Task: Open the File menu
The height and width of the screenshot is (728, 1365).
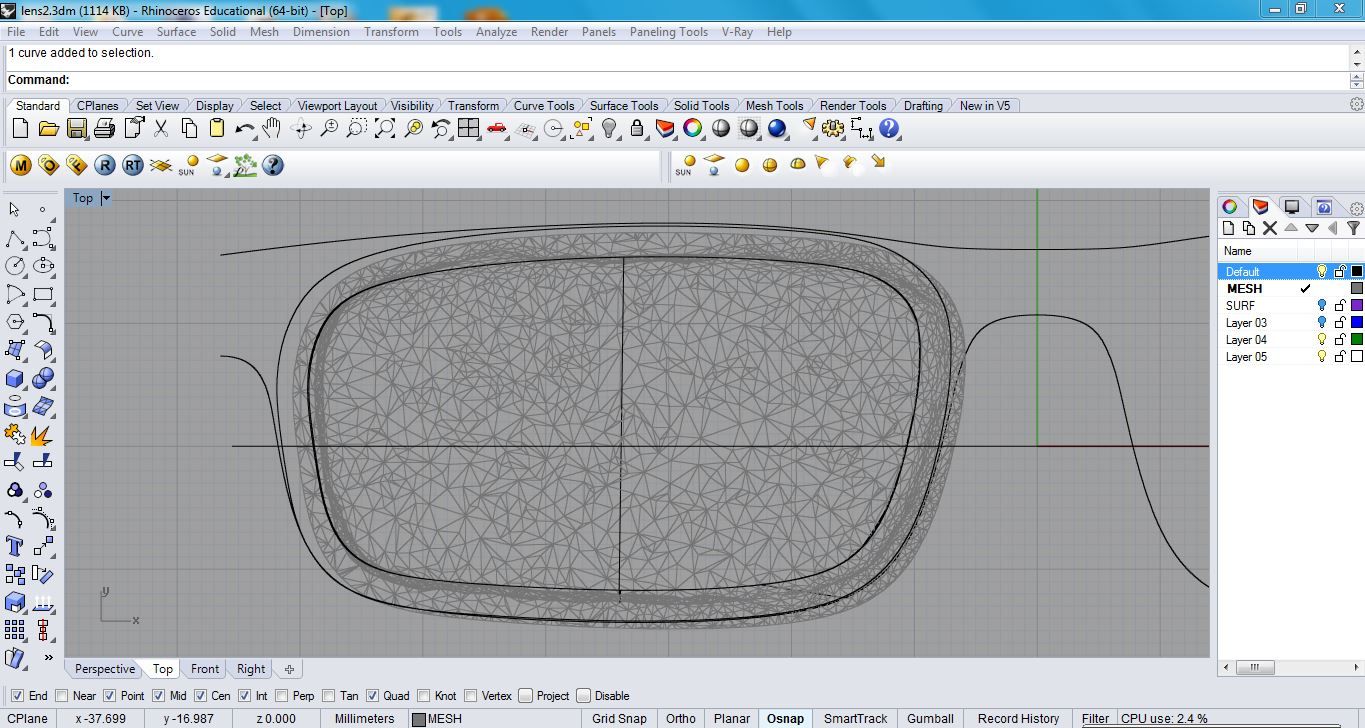Action: click(15, 31)
